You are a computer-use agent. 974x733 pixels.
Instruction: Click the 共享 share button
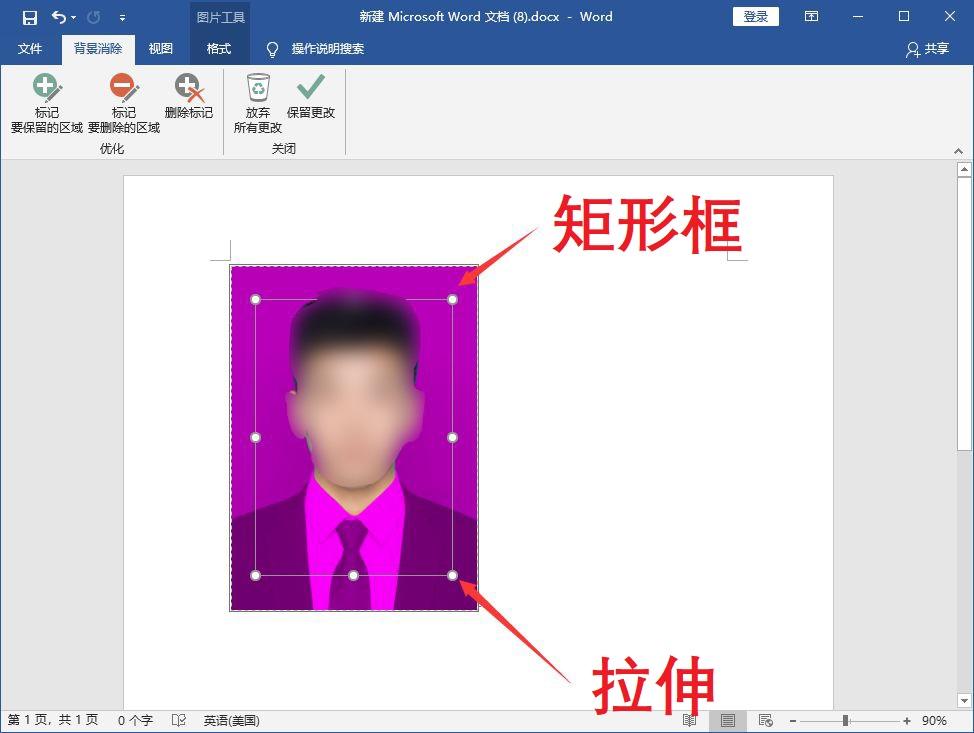(x=928, y=49)
